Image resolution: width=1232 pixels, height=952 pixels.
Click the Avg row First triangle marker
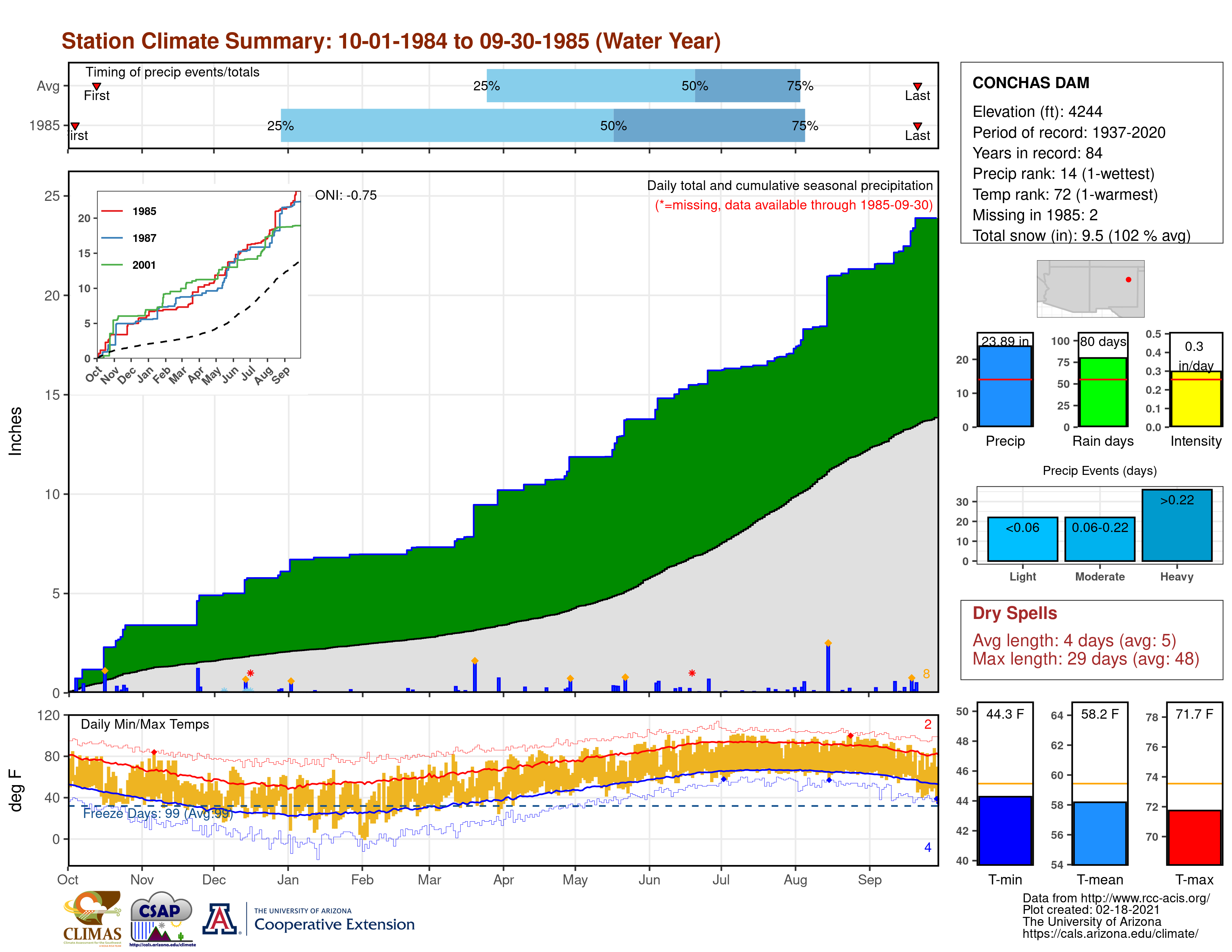point(96,86)
